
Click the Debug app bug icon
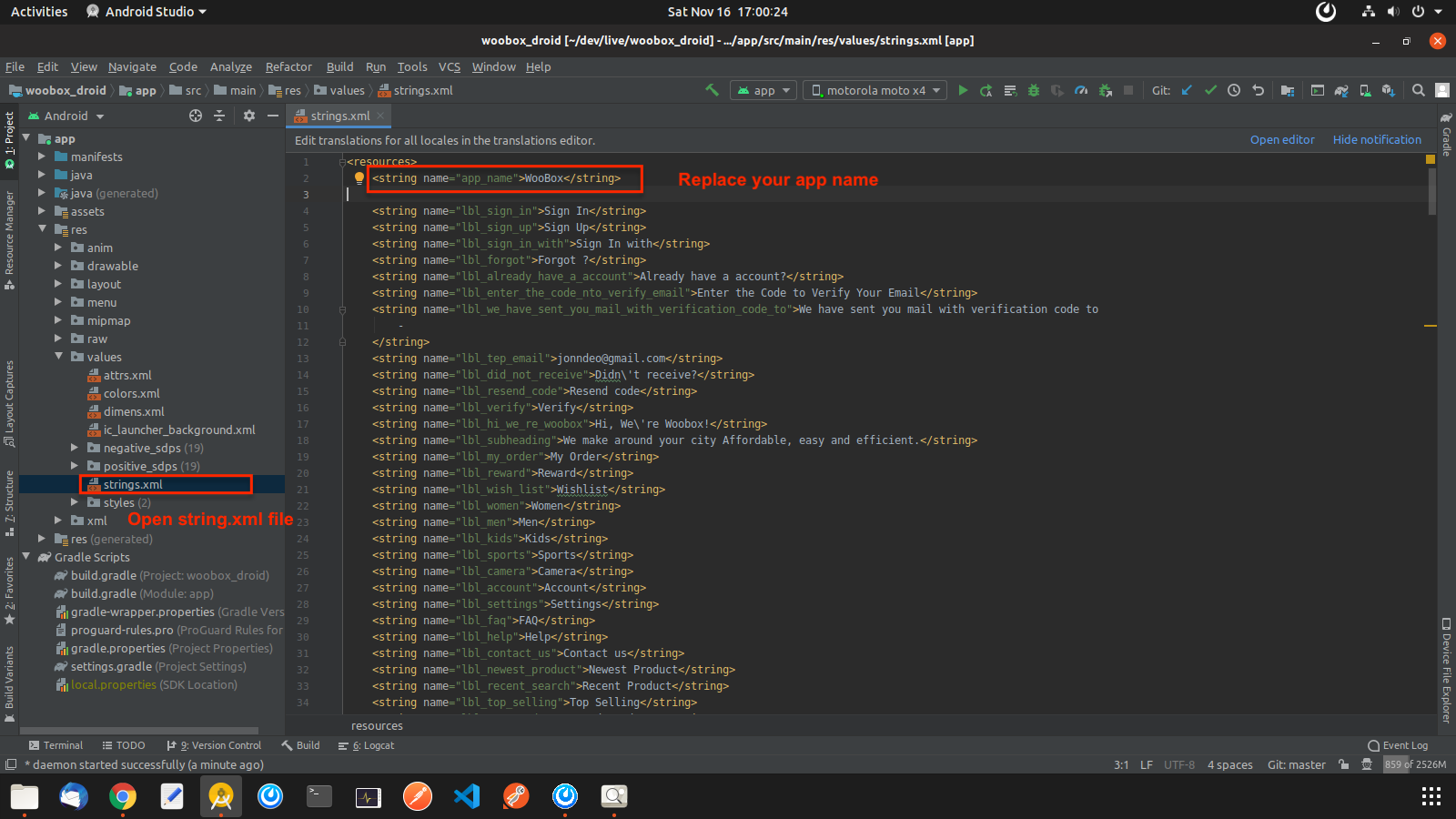tap(1034, 90)
